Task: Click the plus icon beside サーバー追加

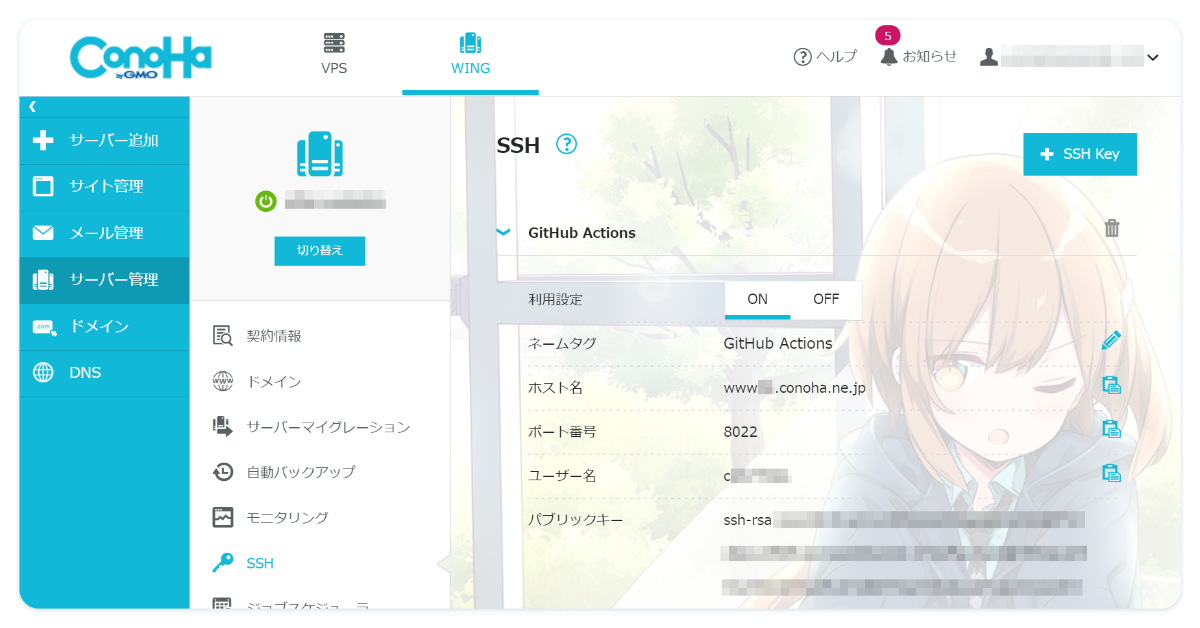Action: [43, 140]
